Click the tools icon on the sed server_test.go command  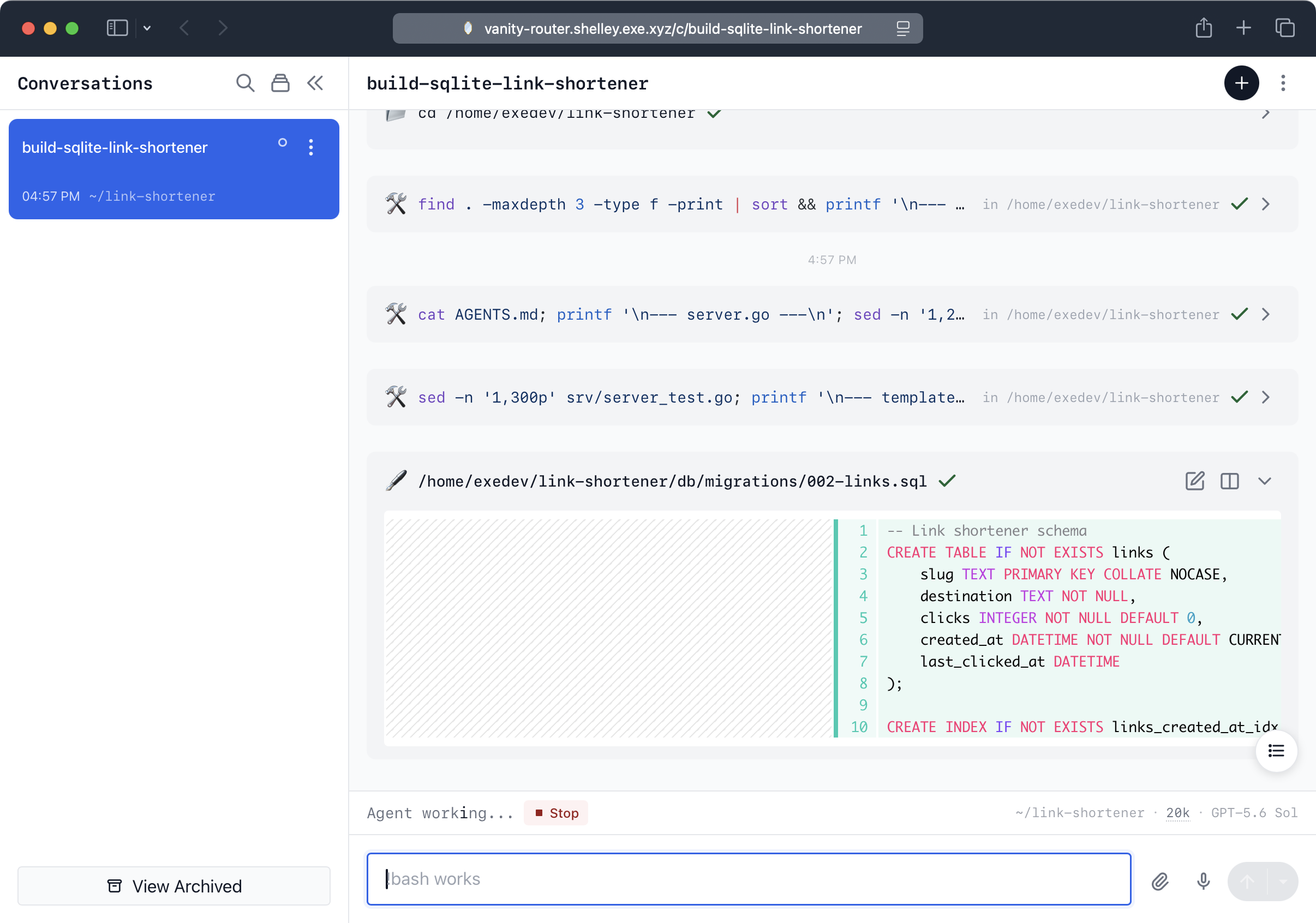[x=396, y=397]
